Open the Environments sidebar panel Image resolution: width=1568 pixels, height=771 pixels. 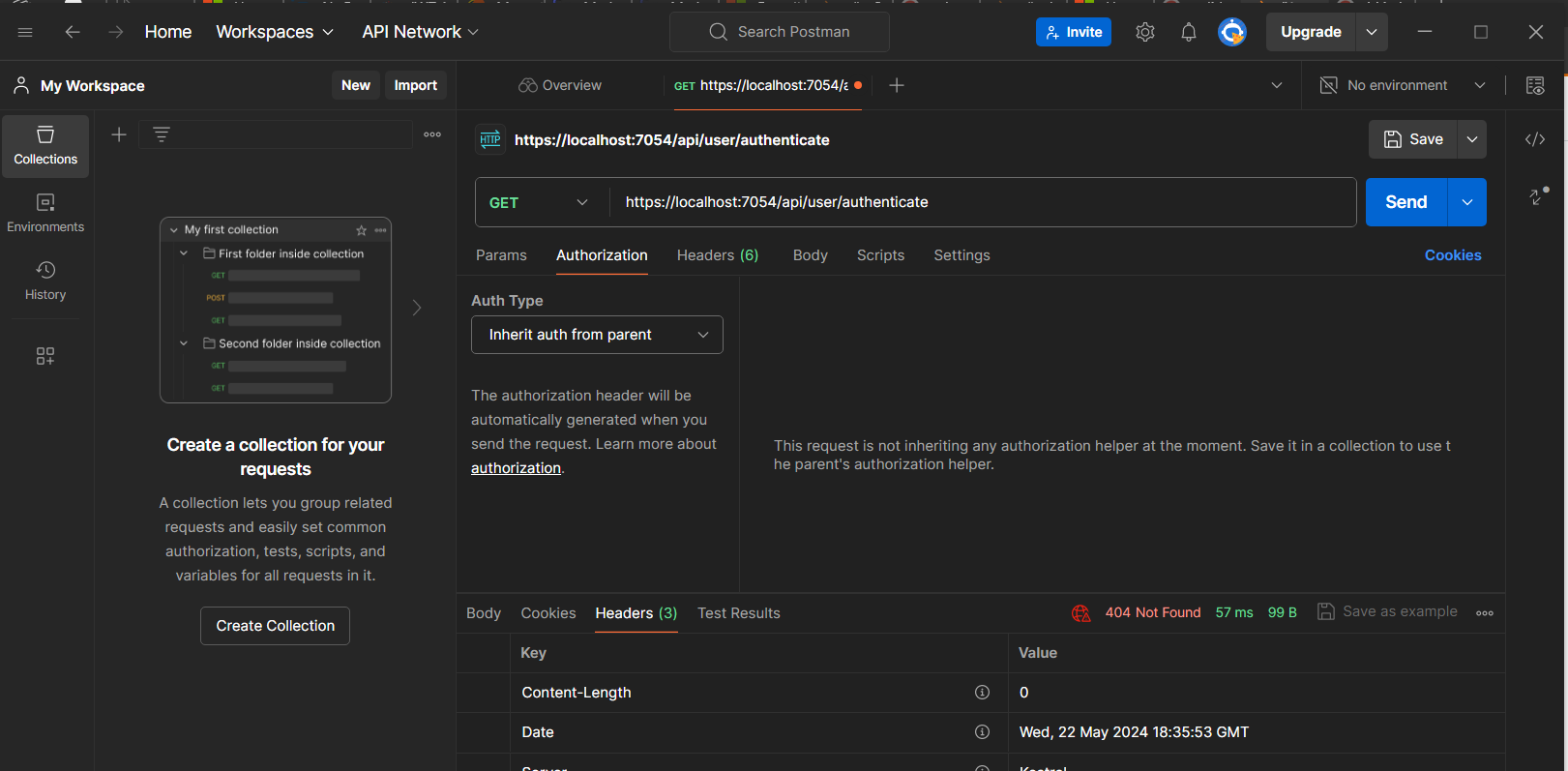click(45, 214)
